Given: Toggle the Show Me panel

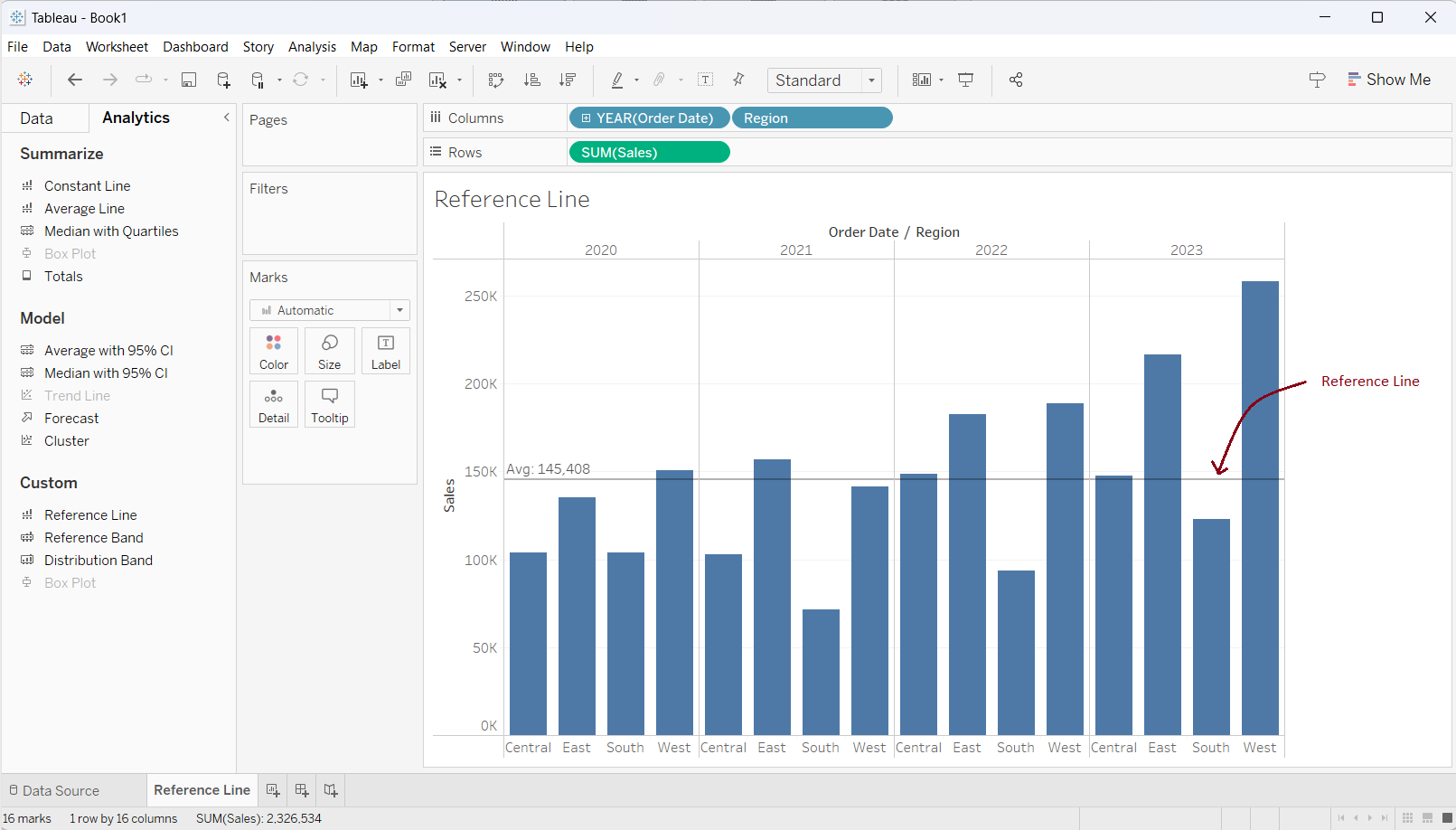Looking at the screenshot, I should (x=1389, y=80).
